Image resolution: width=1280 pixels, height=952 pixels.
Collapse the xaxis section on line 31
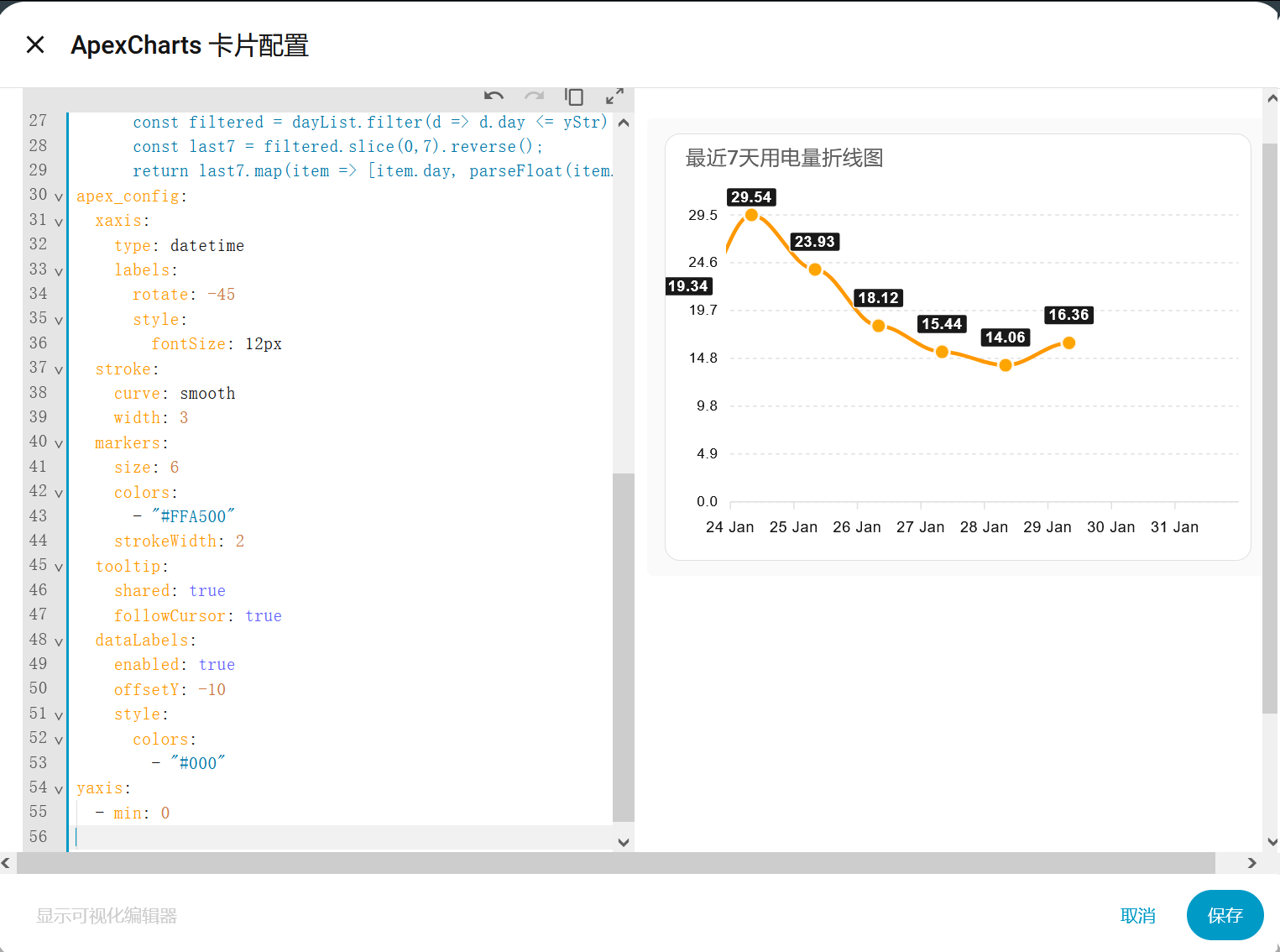tap(58, 222)
